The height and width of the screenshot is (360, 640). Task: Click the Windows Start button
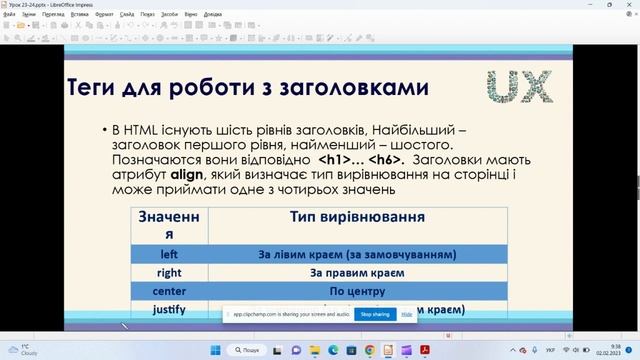click(x=216, y=350)
